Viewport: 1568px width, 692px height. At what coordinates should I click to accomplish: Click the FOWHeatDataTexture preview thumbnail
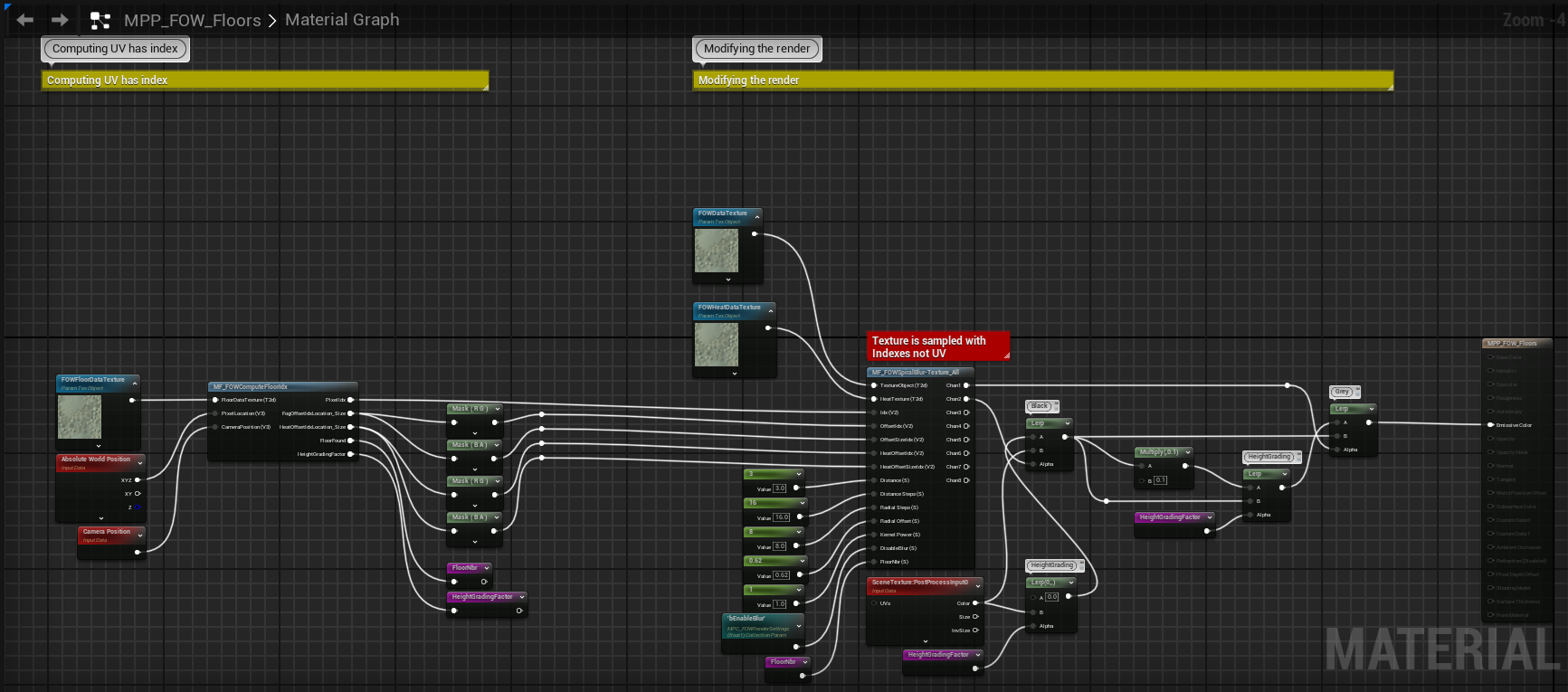[717, 345]
